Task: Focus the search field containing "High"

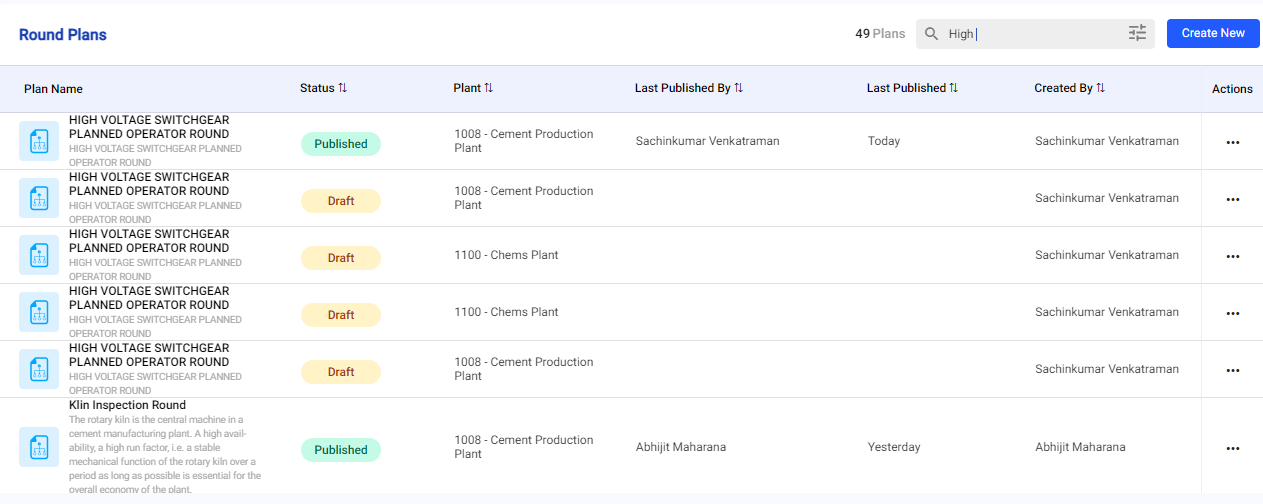Action: pyautogui.click(x=1030, y=34)
